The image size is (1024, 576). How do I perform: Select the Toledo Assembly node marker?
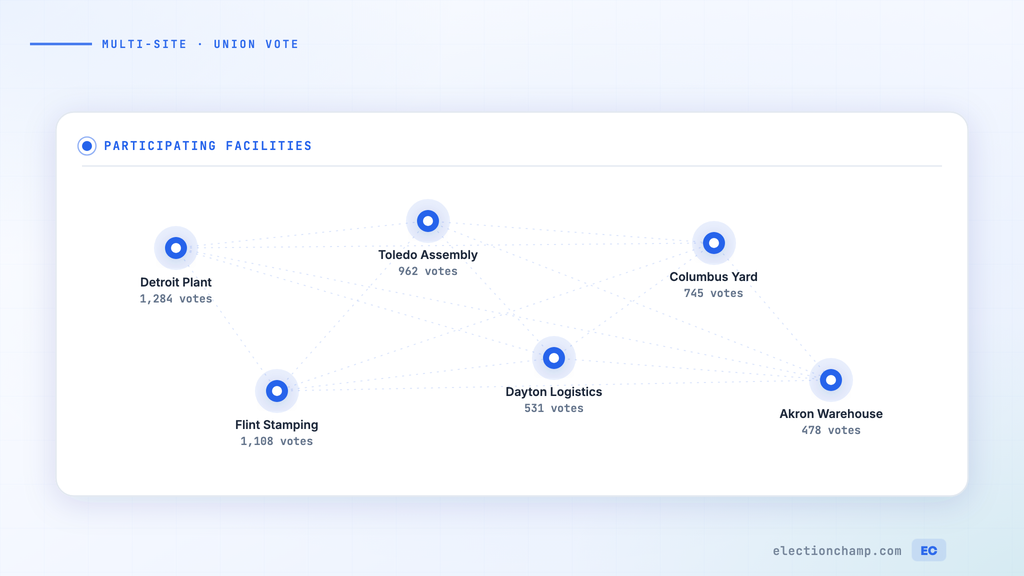[x=428, y=221]
